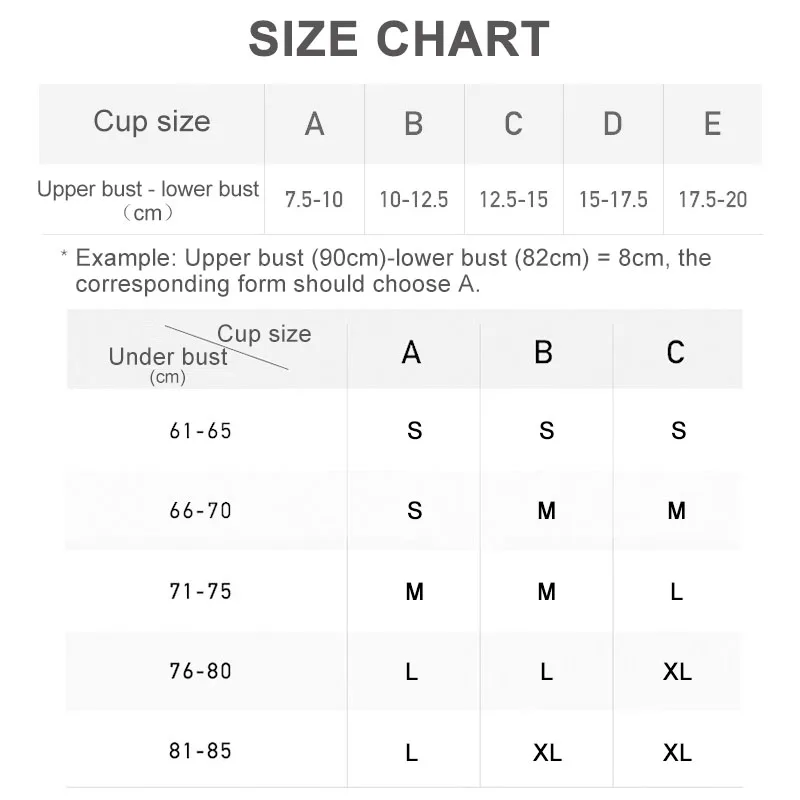Click the 'Under bust (cm)' diagonal header label

point(167,363)
